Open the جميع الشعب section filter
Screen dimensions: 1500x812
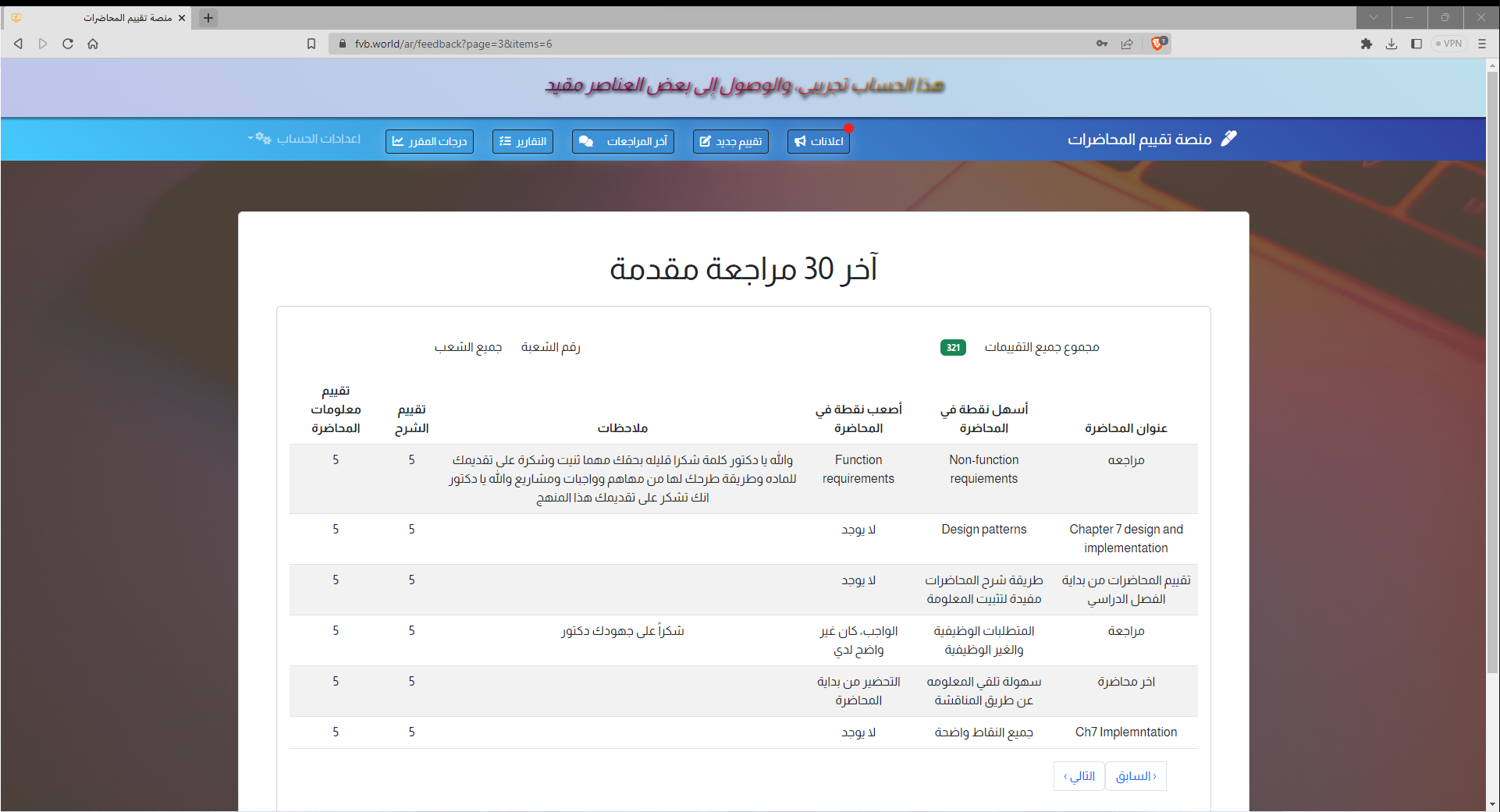467,347
